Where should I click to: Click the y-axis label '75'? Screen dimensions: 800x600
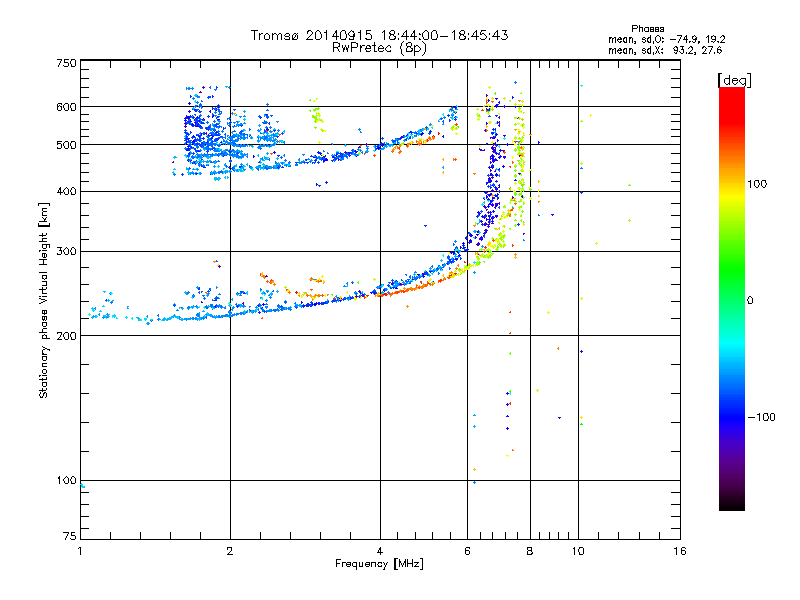click(70, 536)
